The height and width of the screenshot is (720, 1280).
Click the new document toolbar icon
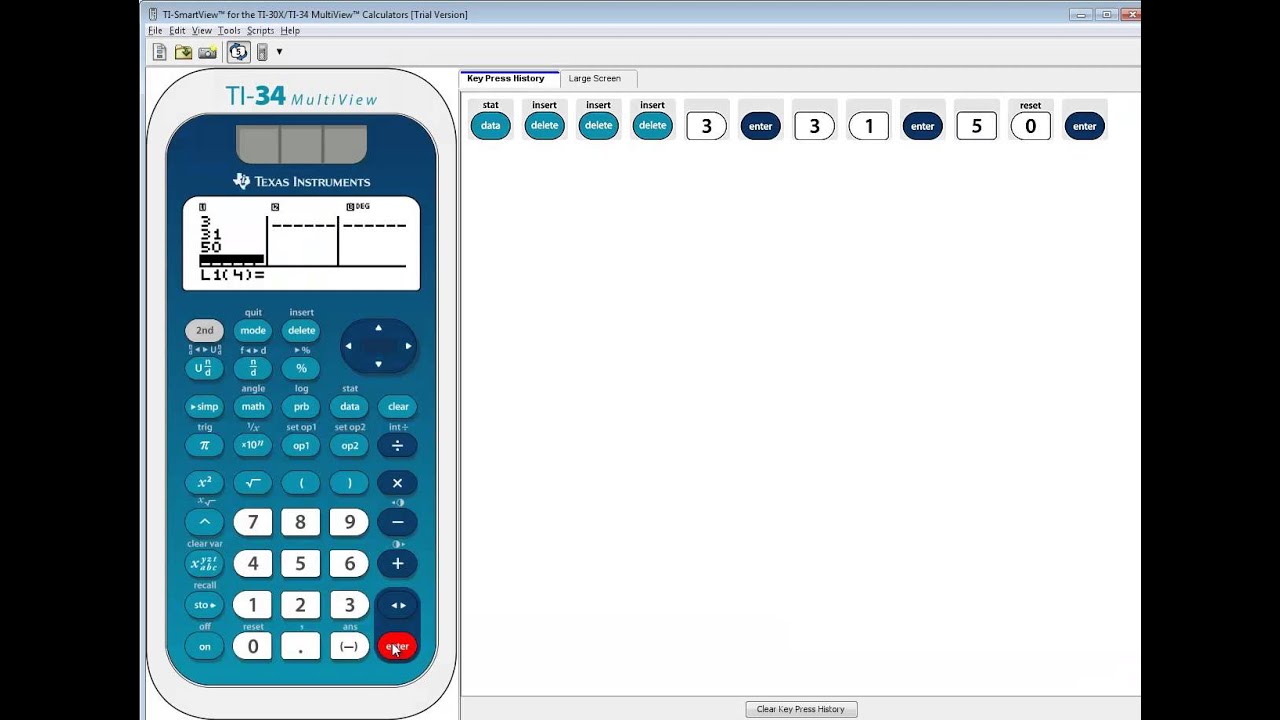159,52
